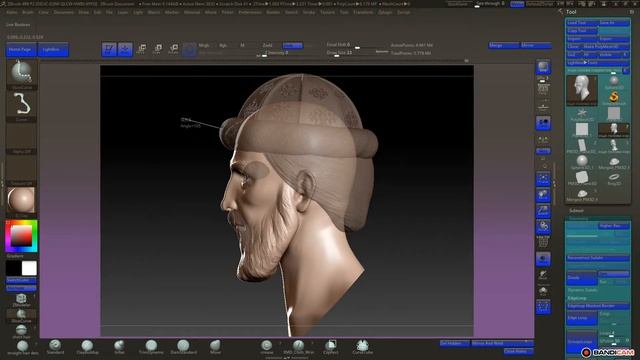Click Make PolyMesh3D button
Screen dimensions: 640x360
(606, 47)
